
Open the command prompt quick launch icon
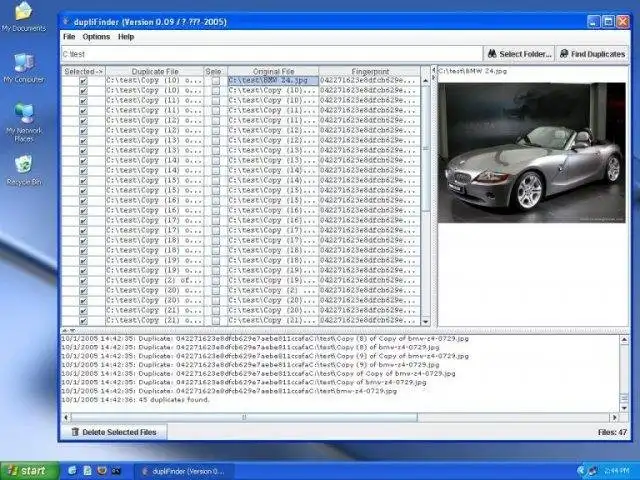[116, 471]
